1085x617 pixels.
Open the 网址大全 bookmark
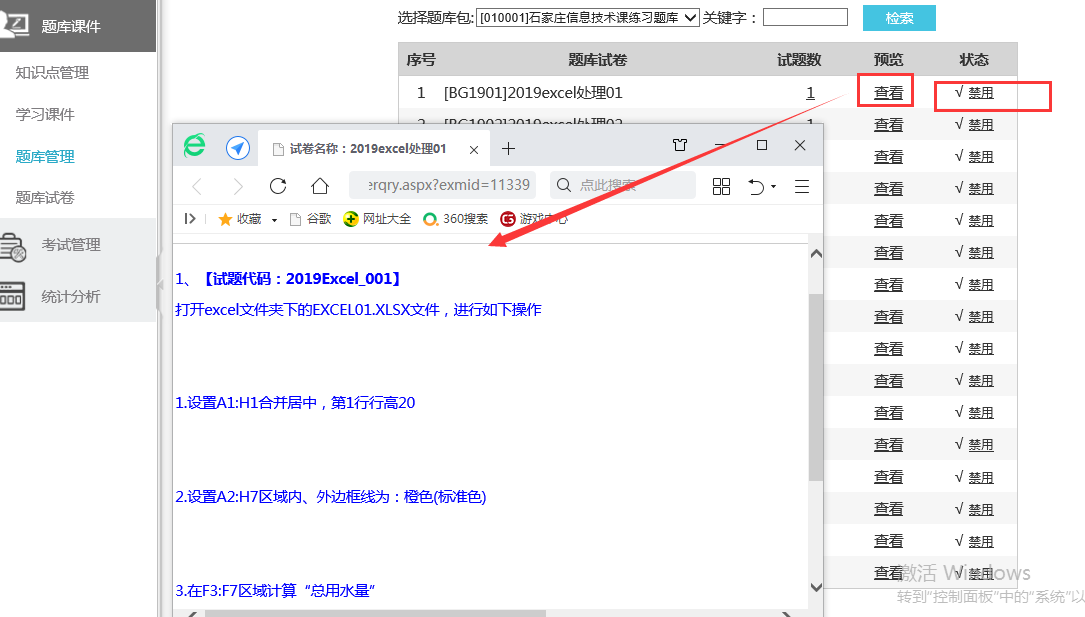(x=377, y=219)
